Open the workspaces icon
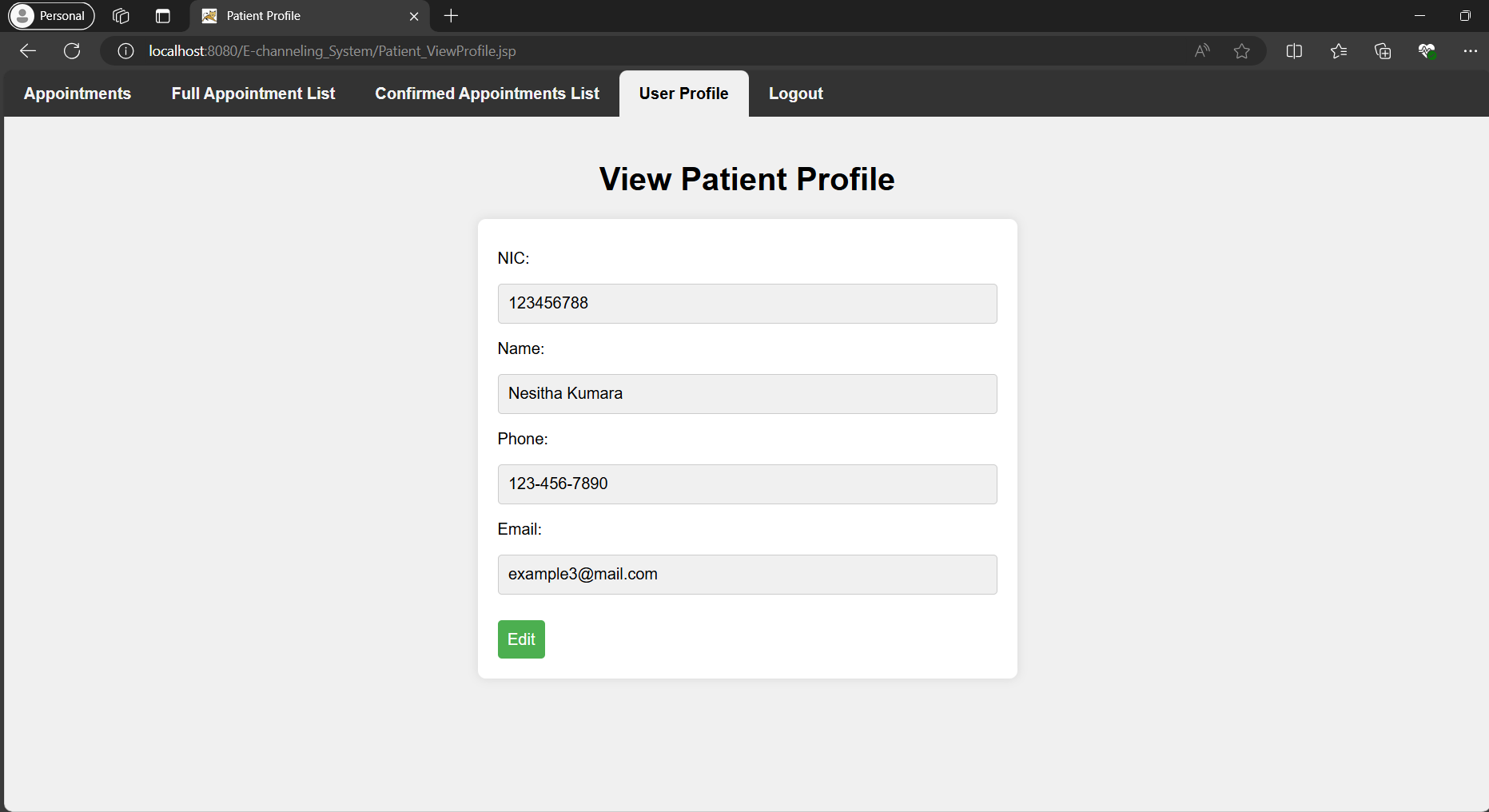Screen dimensions: 1489x812 click(x=121, y=16)
